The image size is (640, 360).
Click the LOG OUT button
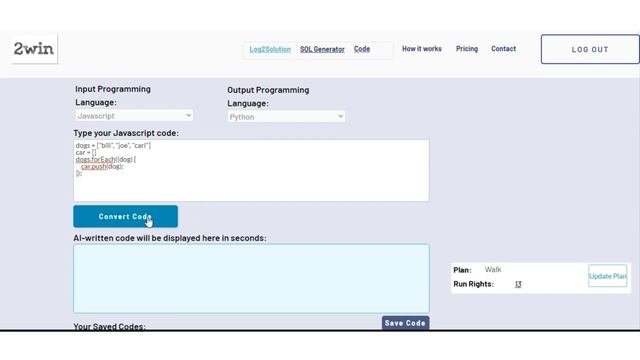coord(590,49)
